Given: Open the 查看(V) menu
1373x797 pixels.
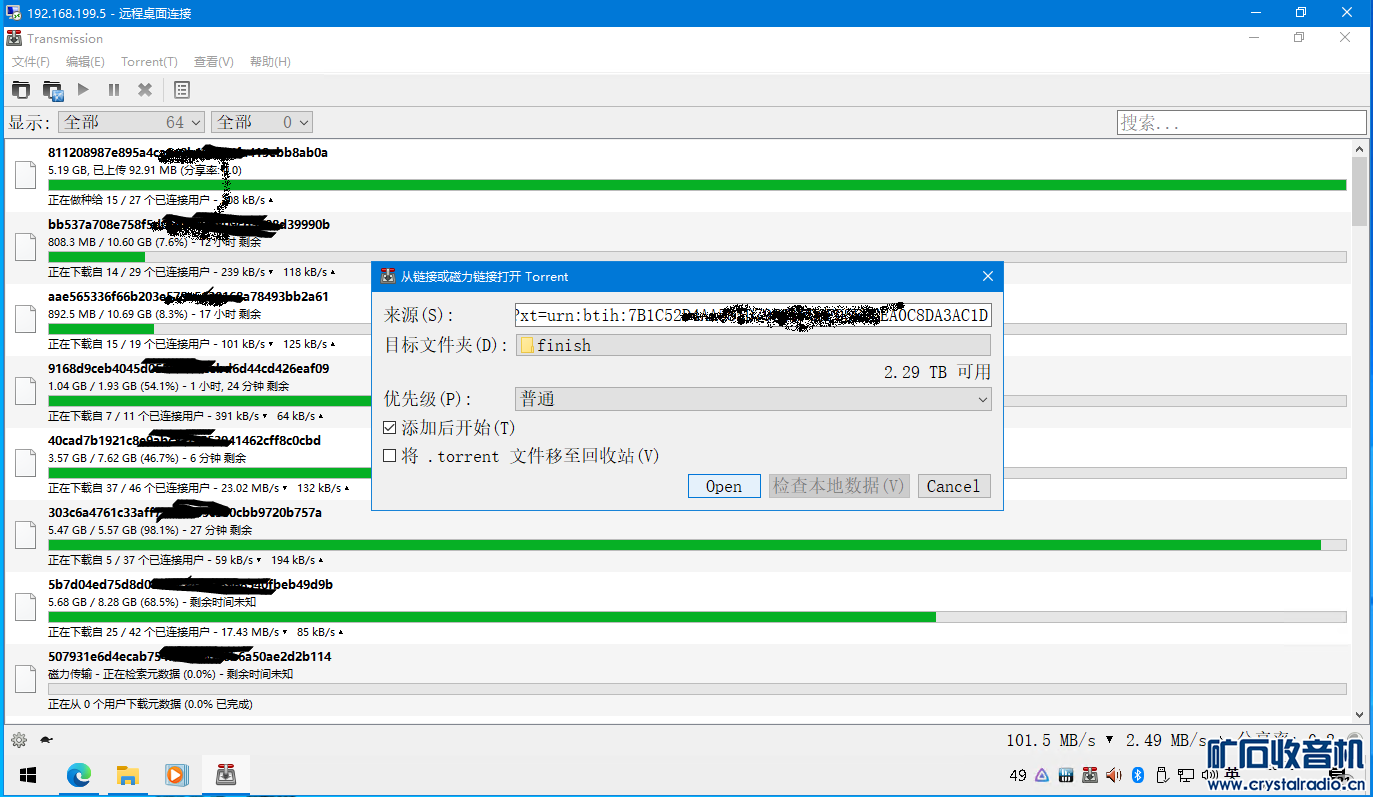Looking at the screenshot, I should [x=214, y=62].
